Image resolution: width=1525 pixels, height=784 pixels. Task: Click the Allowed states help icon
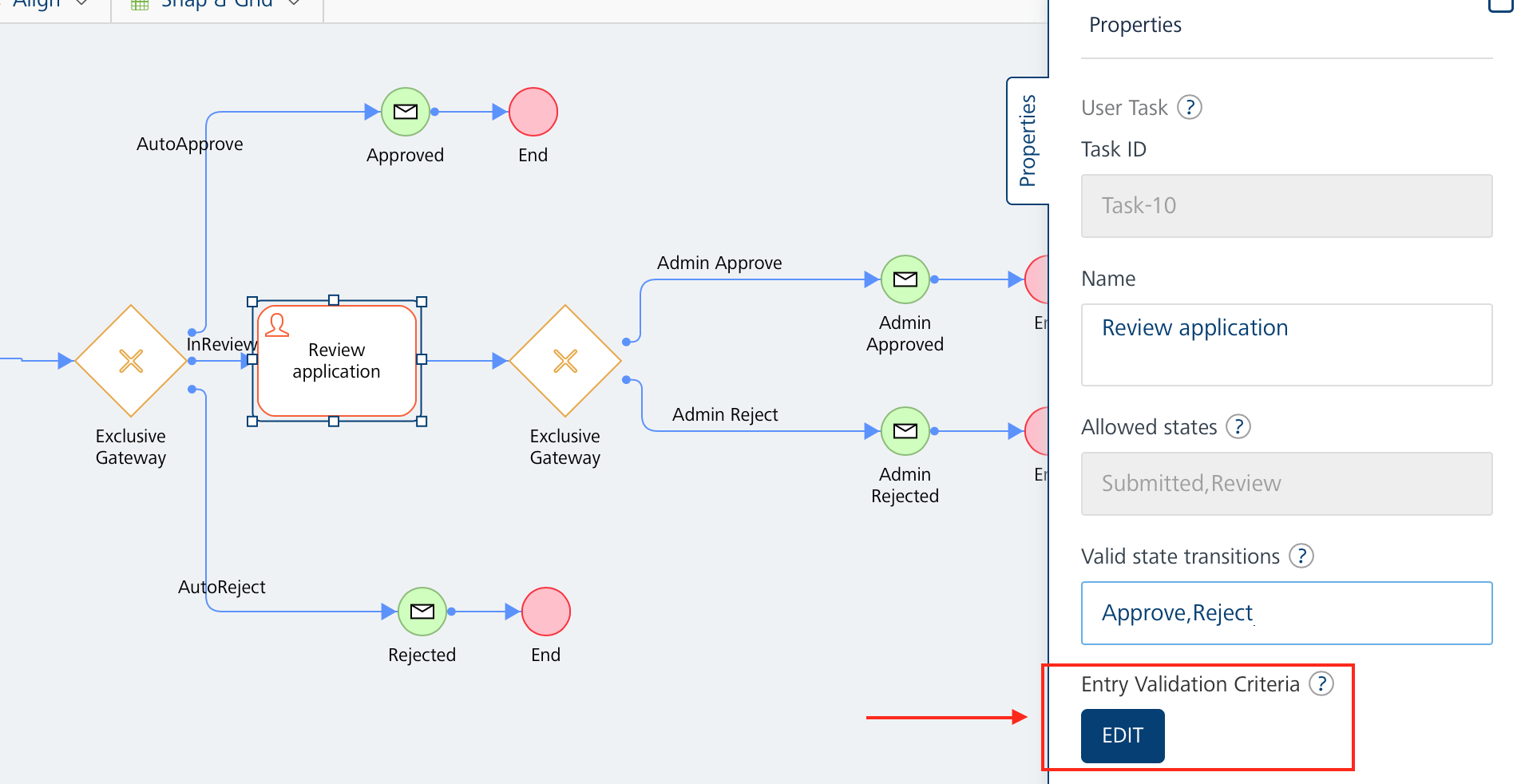point(1238,426)
